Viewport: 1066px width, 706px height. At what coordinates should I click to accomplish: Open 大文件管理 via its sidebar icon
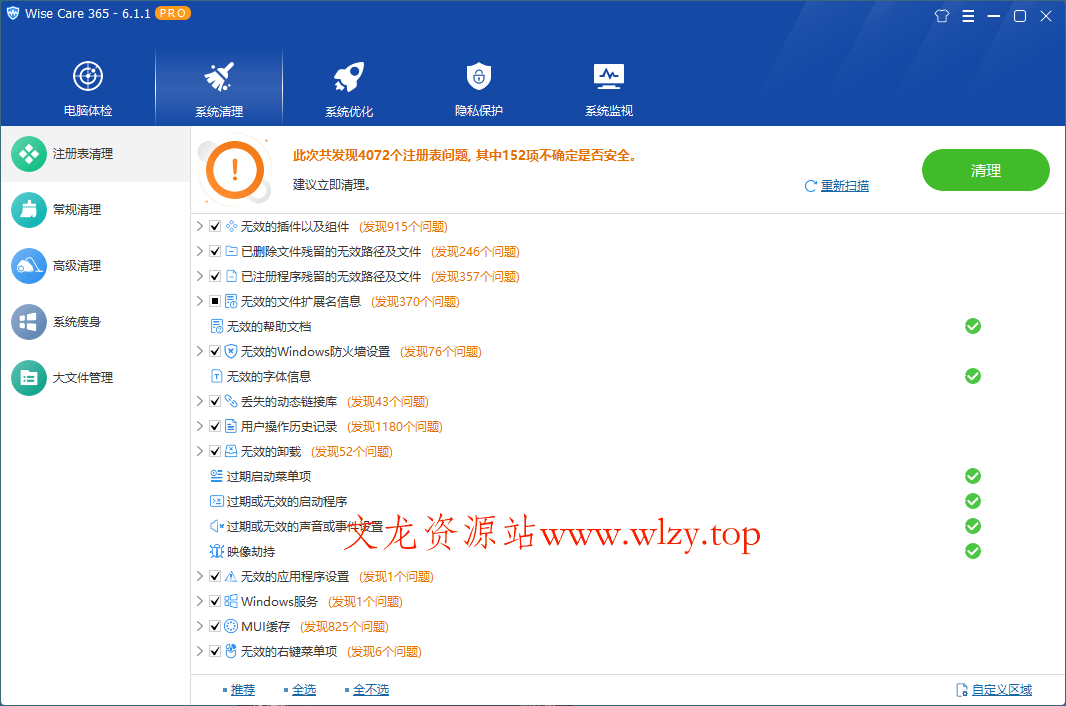pyautogui.click(x=27, y=378)
